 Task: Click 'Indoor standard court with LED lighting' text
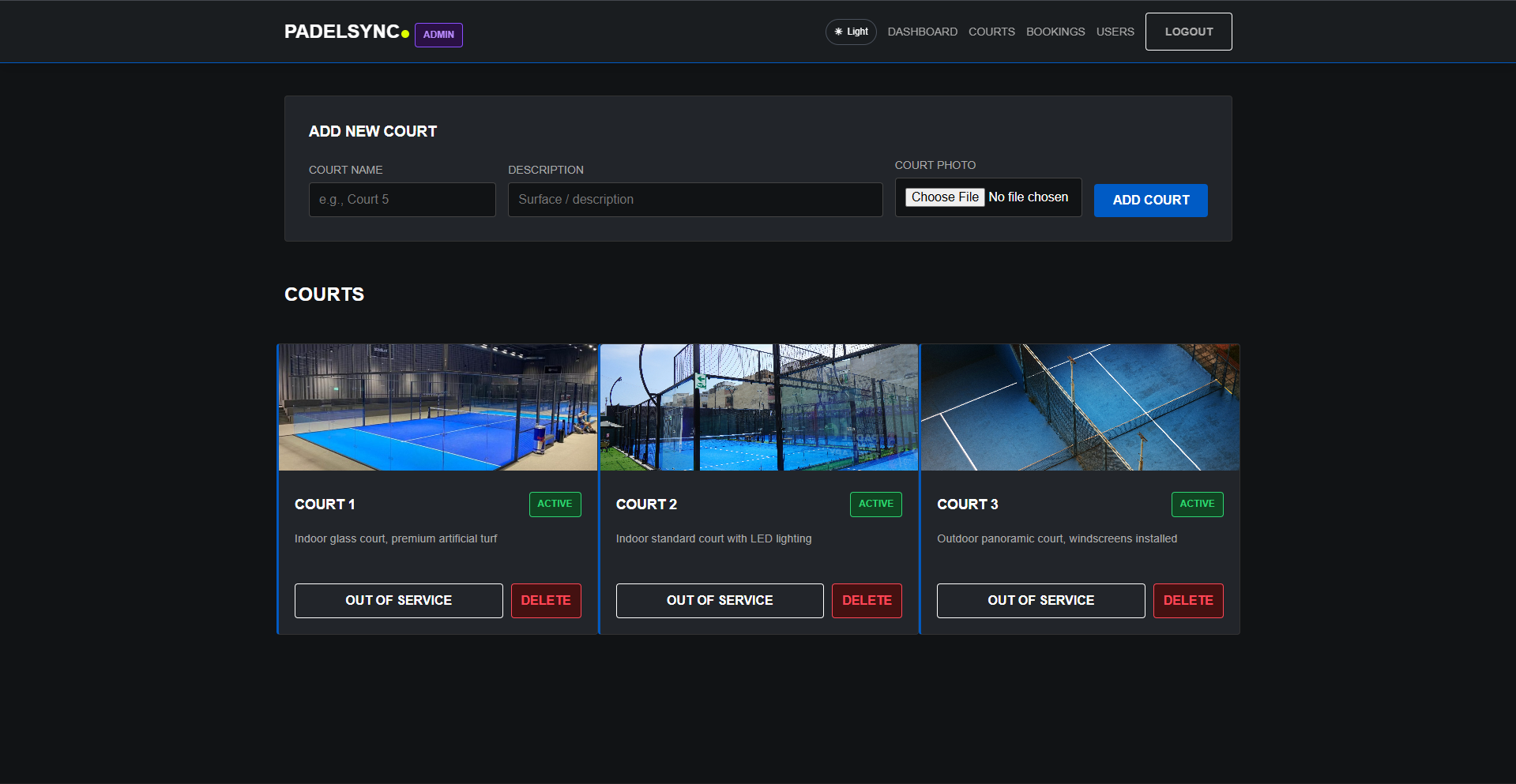(x=713, y=538)
